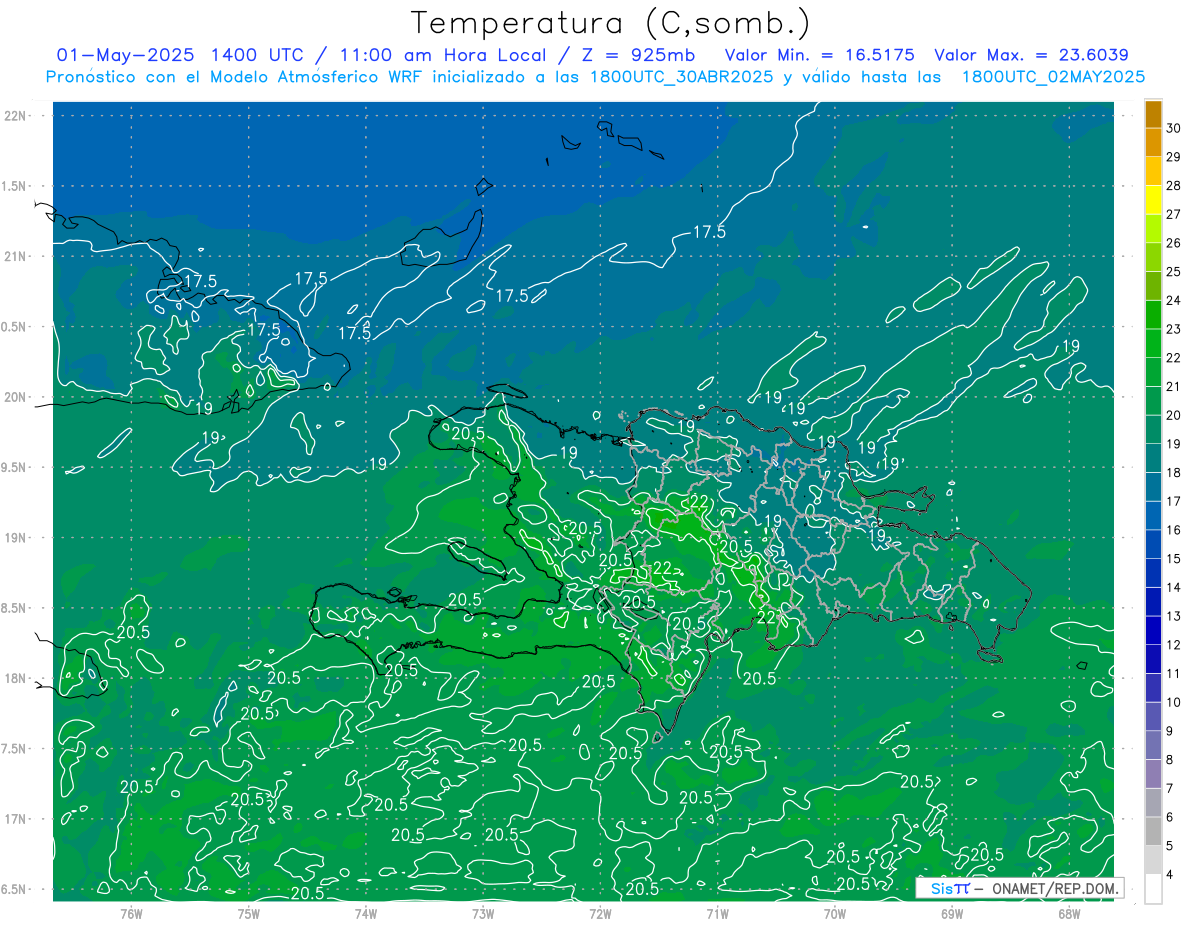Click legend value "10"

click(1173, 702)
